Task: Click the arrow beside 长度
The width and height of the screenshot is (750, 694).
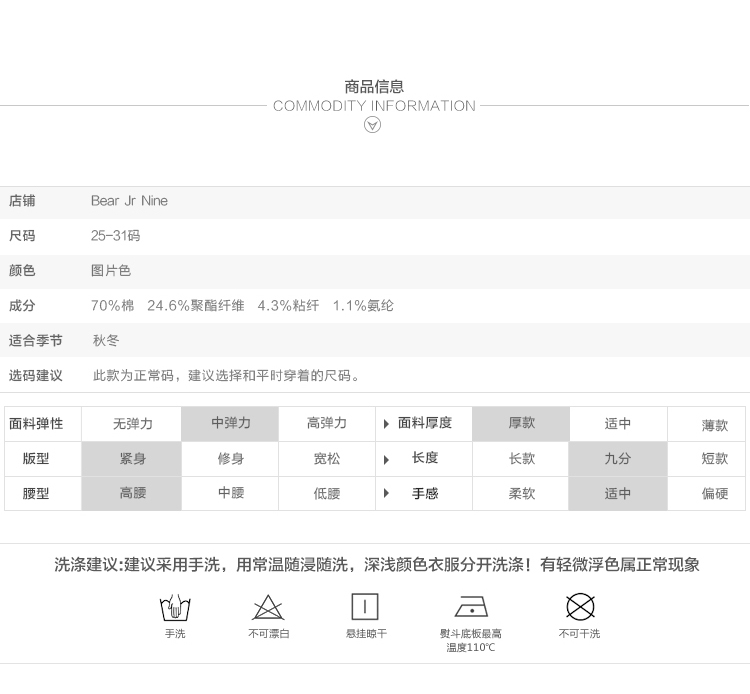Action: tap(387, 459)
